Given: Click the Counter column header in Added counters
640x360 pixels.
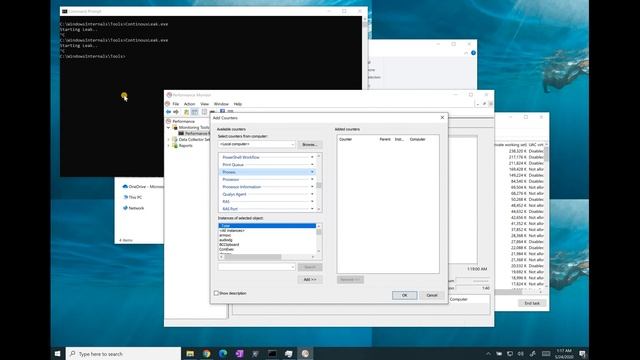Looking at the screenshot, I should [345, 139].
